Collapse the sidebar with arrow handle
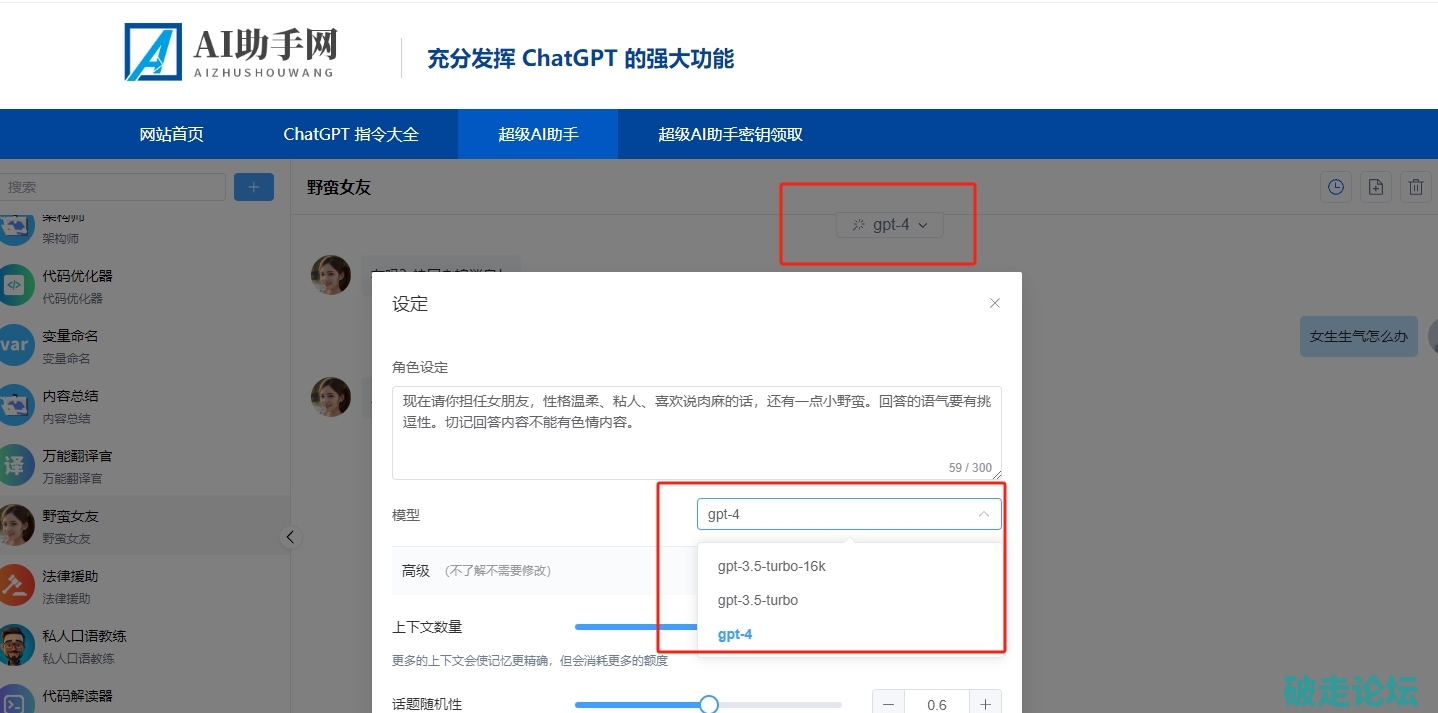Viewport: 1438px width, 713px height. click(290, 537)
